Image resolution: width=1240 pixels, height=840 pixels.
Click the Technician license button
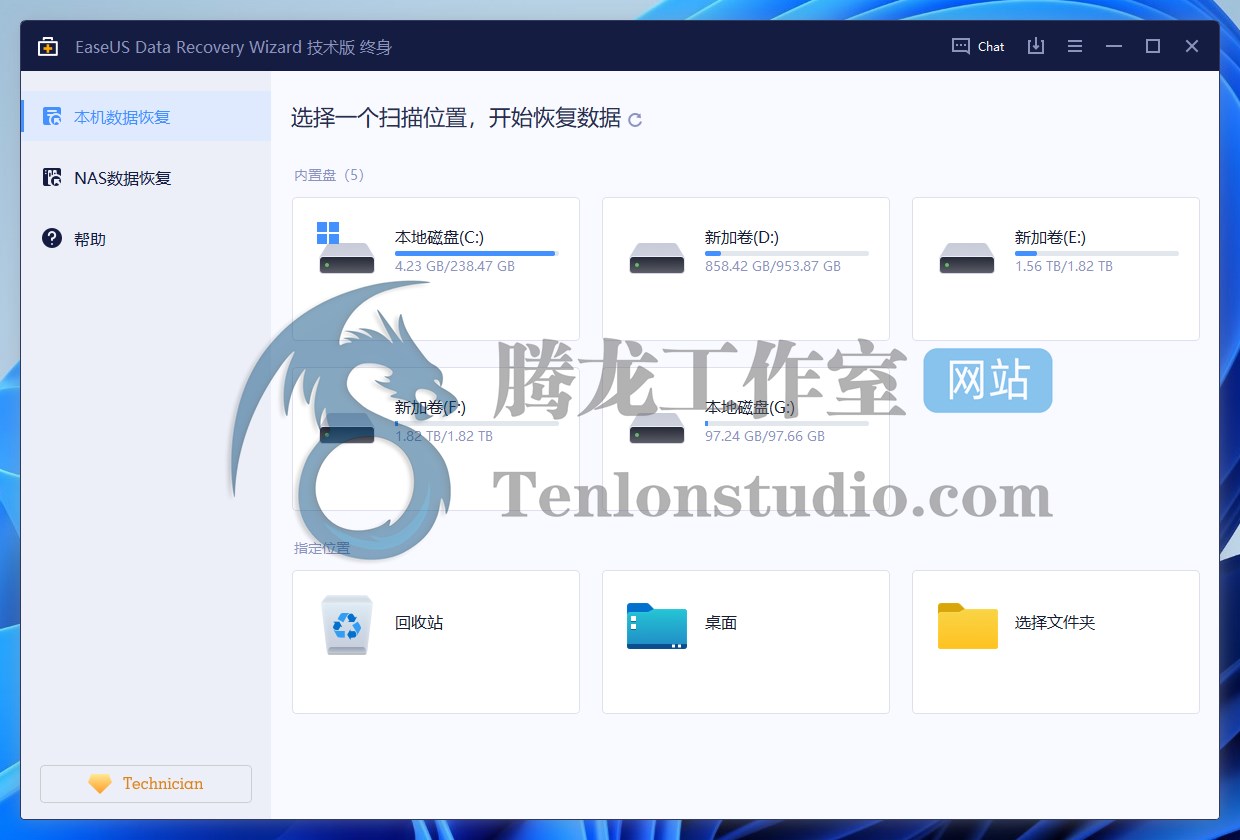click(146, 784)
